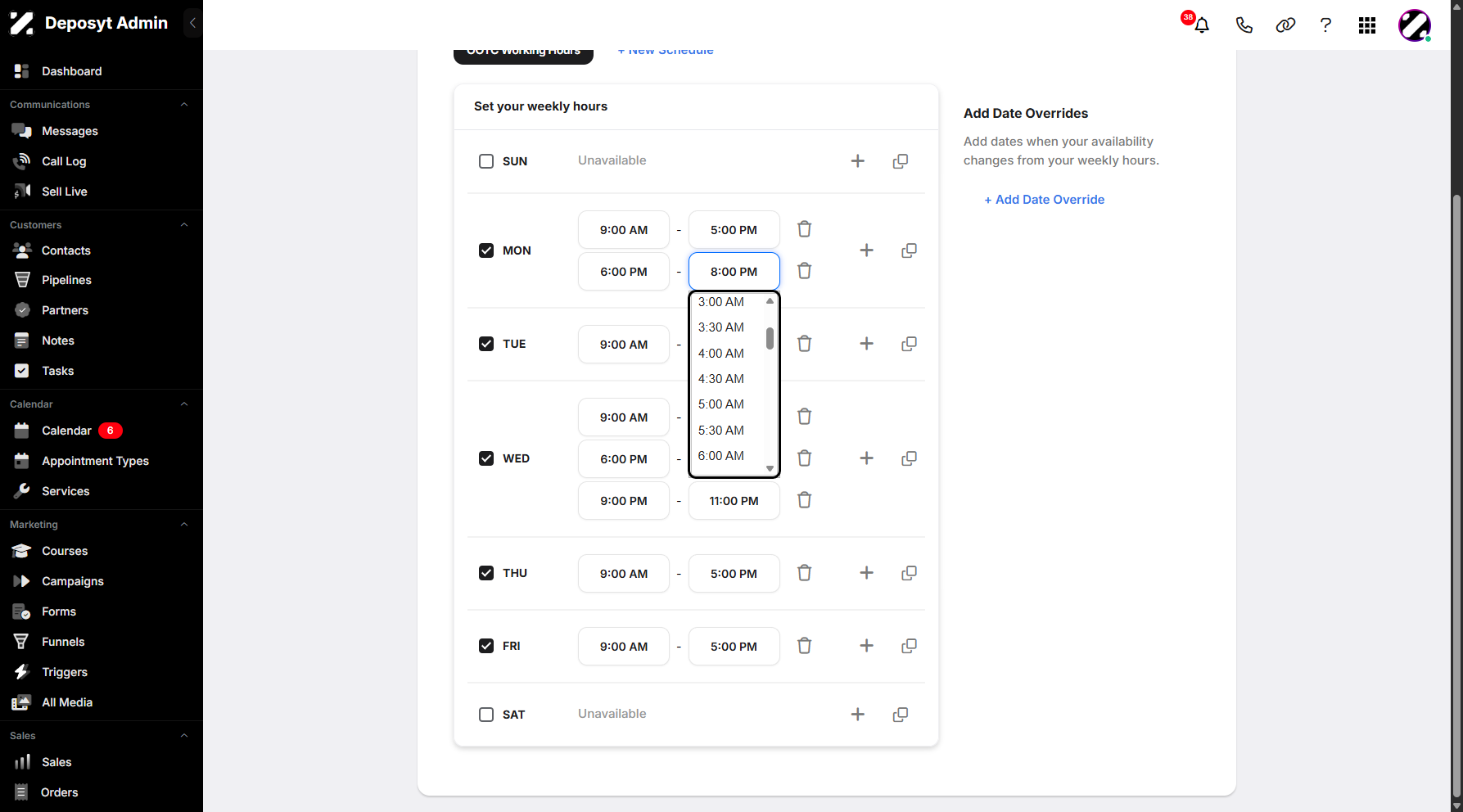This screenshot has width=1463, height=812.
Task: Copy Monday hours to other days
Action: click(909, 250)
